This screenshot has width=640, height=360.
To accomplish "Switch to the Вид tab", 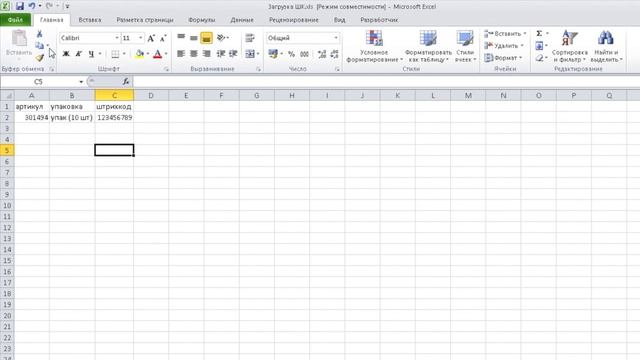I will click(x=340, y=20).
